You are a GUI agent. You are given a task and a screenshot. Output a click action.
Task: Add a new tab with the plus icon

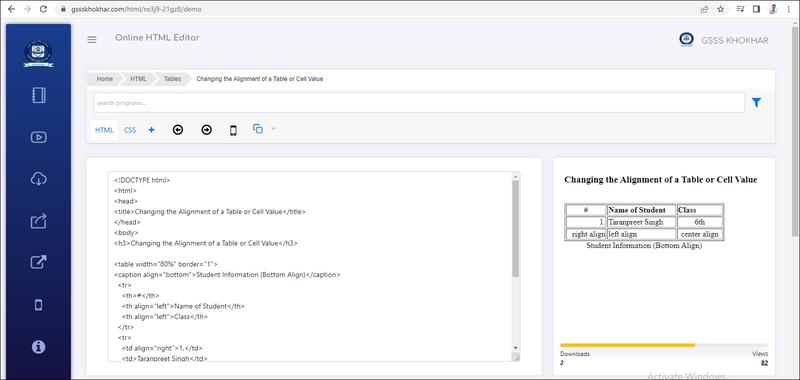[152, 130]
